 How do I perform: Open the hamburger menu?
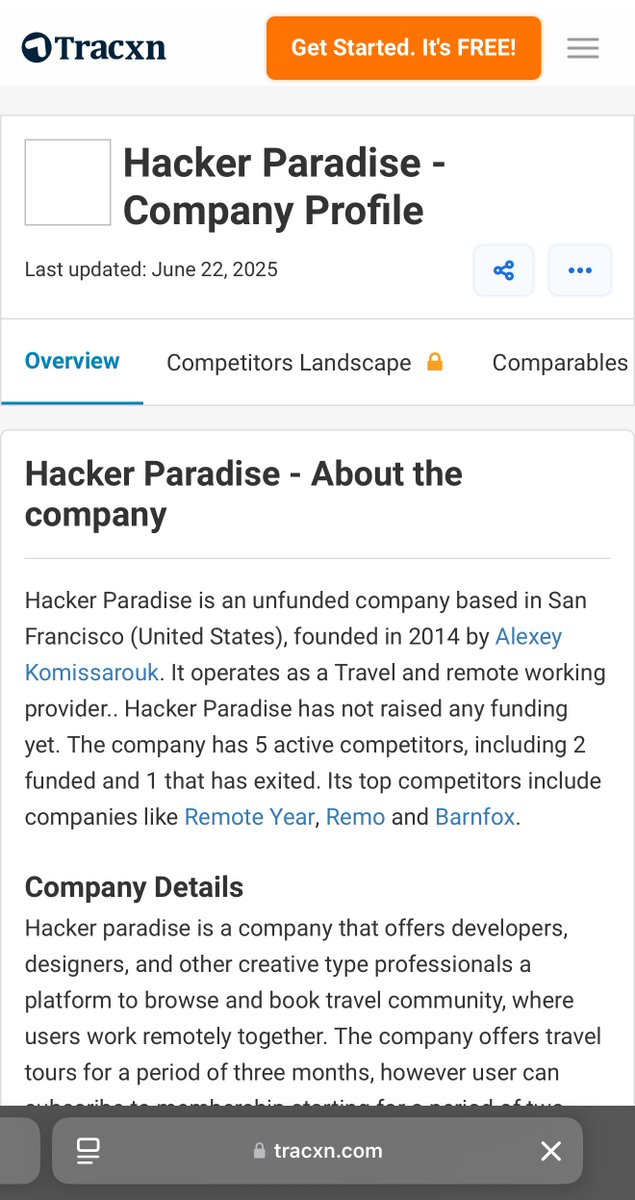point(583,47)
